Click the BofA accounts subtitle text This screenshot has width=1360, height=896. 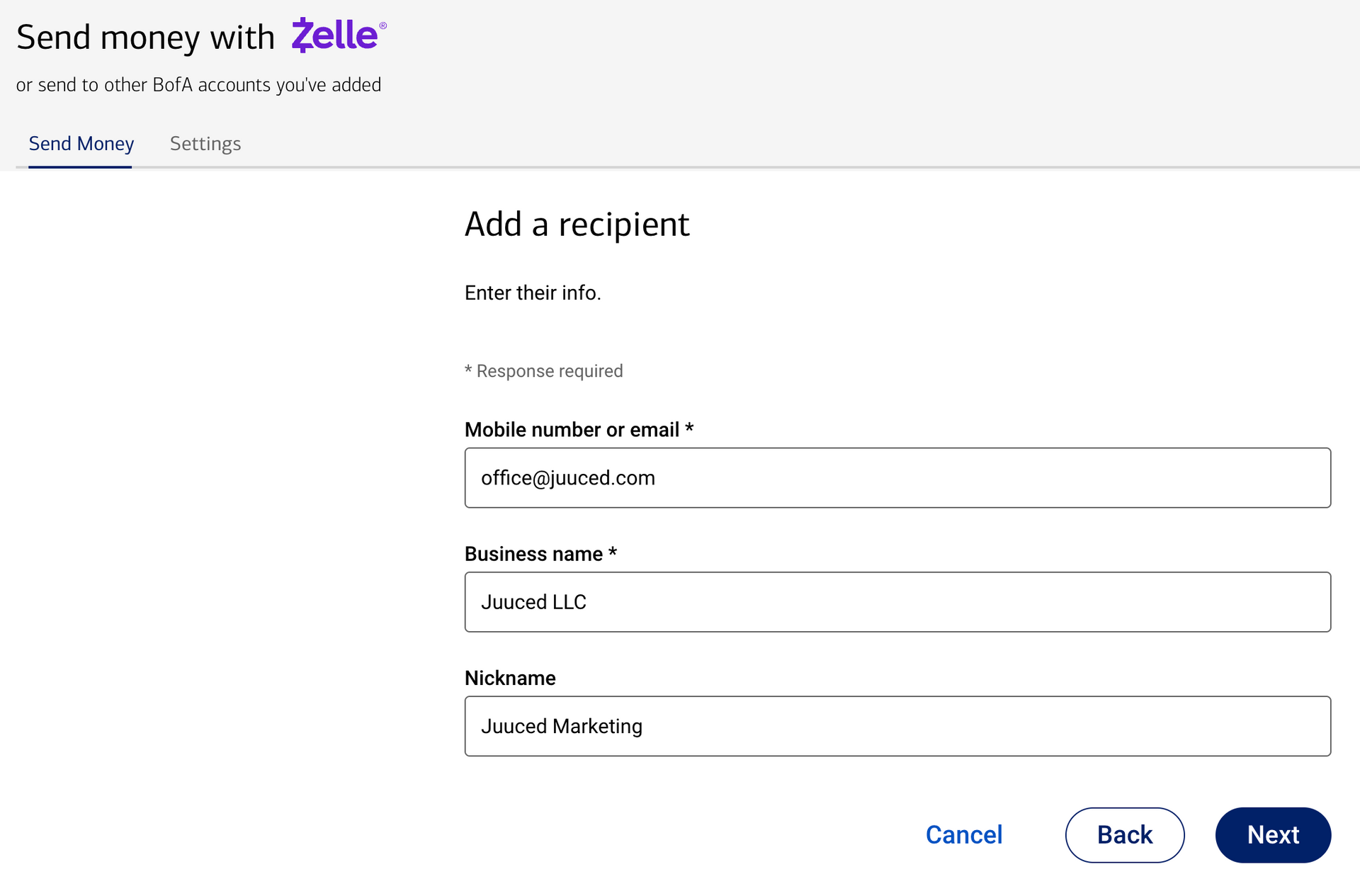[198, 85]
